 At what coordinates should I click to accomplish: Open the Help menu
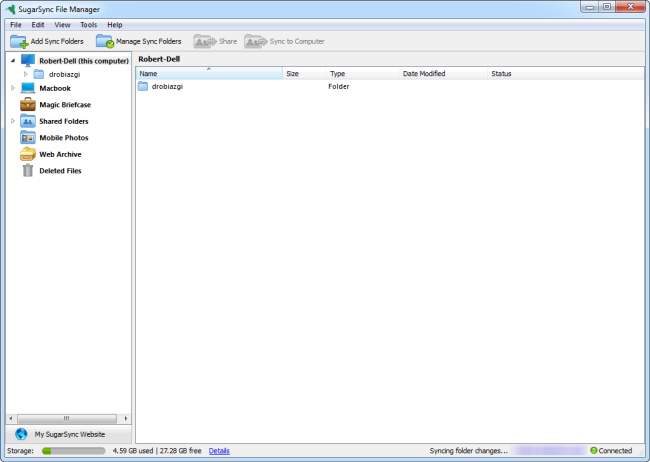(x=114, y=25)
